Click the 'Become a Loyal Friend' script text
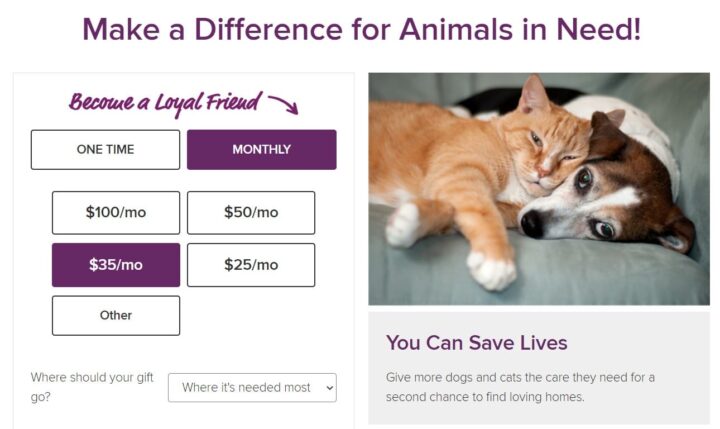The height and width of the screenshot is (429, 720). tap(165, 103)
